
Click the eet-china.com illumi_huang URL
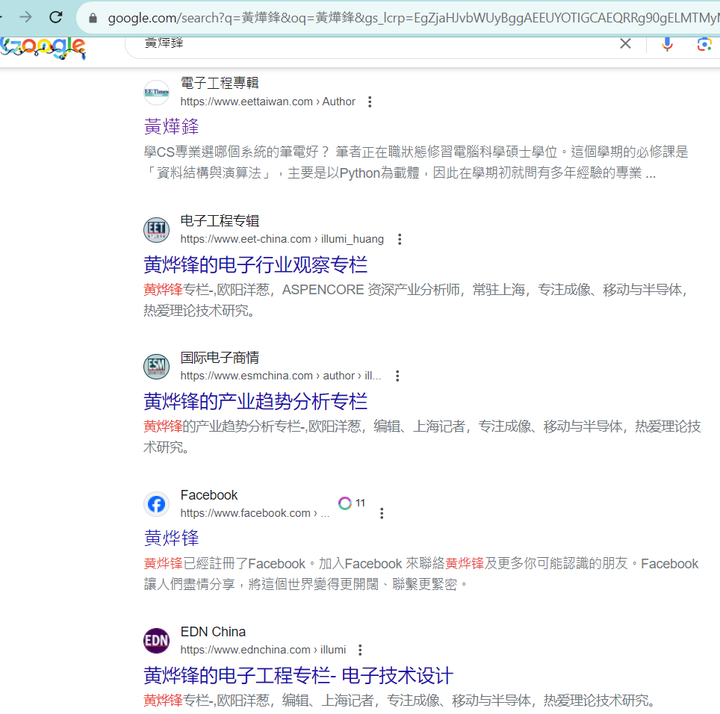coord(282,239)
